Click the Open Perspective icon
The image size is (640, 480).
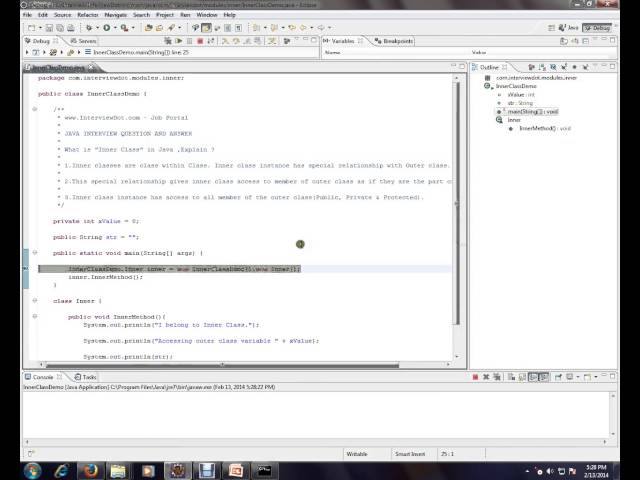tap(551, 28)
